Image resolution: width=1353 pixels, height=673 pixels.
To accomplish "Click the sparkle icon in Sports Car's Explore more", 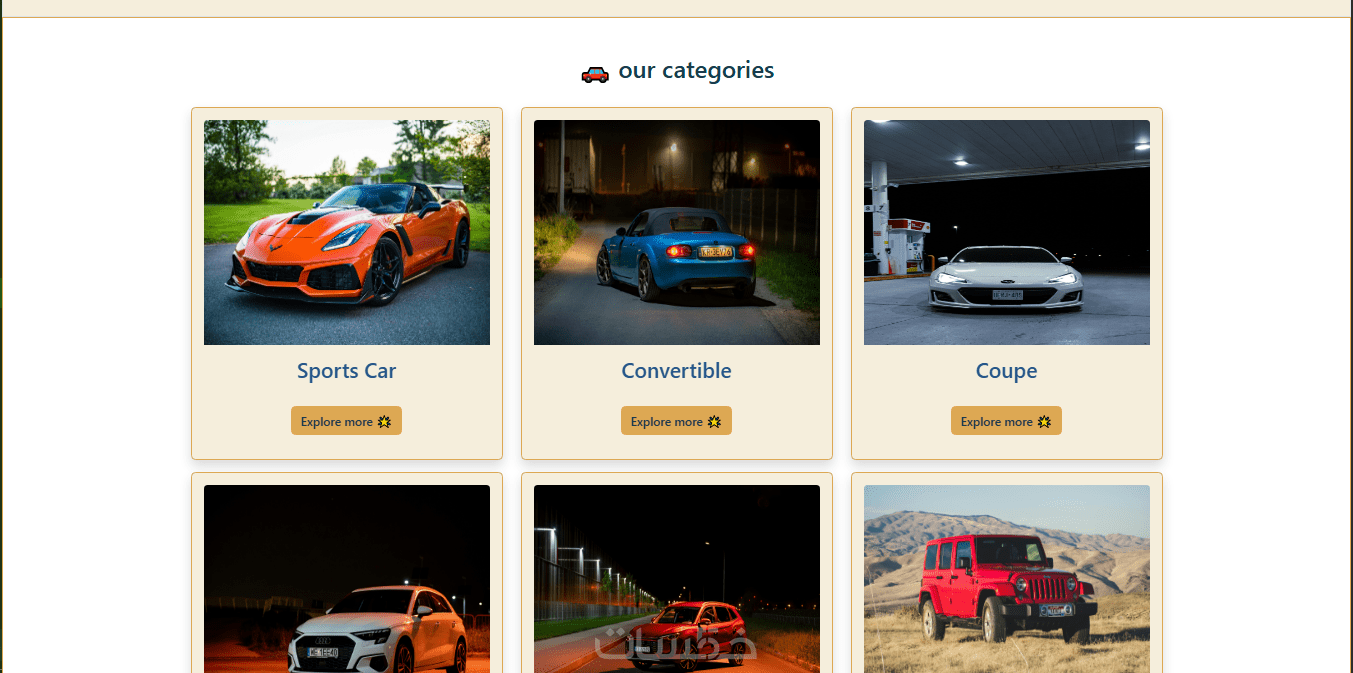I will (x=384, y=422).
